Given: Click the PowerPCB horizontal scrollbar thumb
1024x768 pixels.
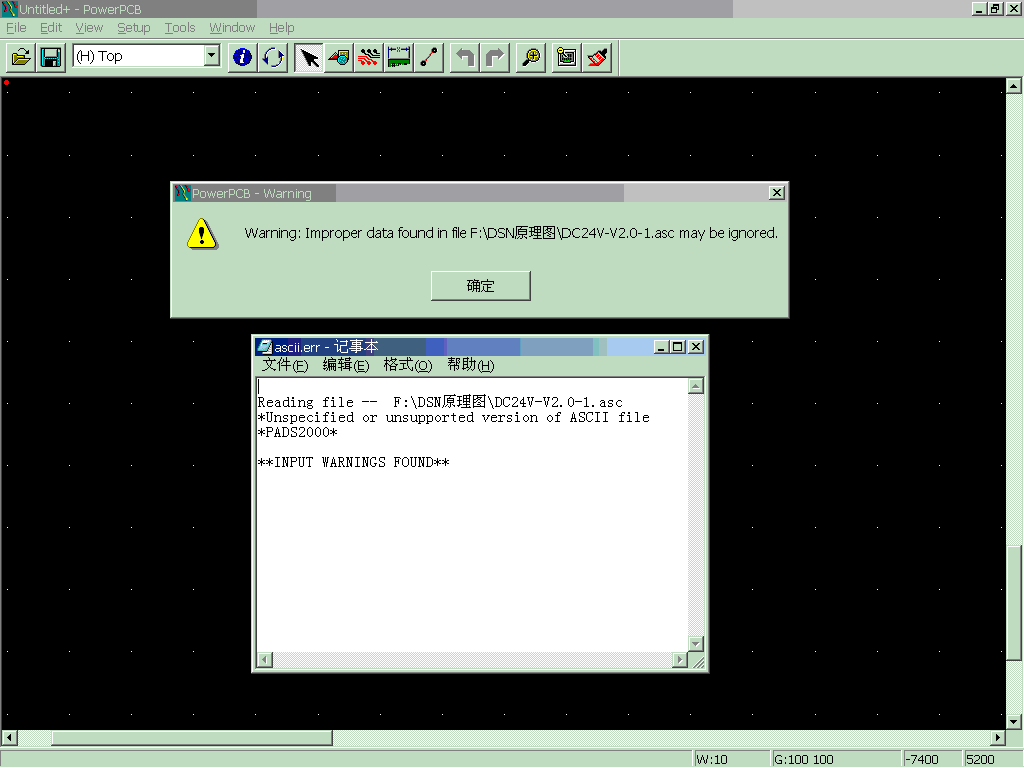Looking at the screenshot, I should coord(192,737).
